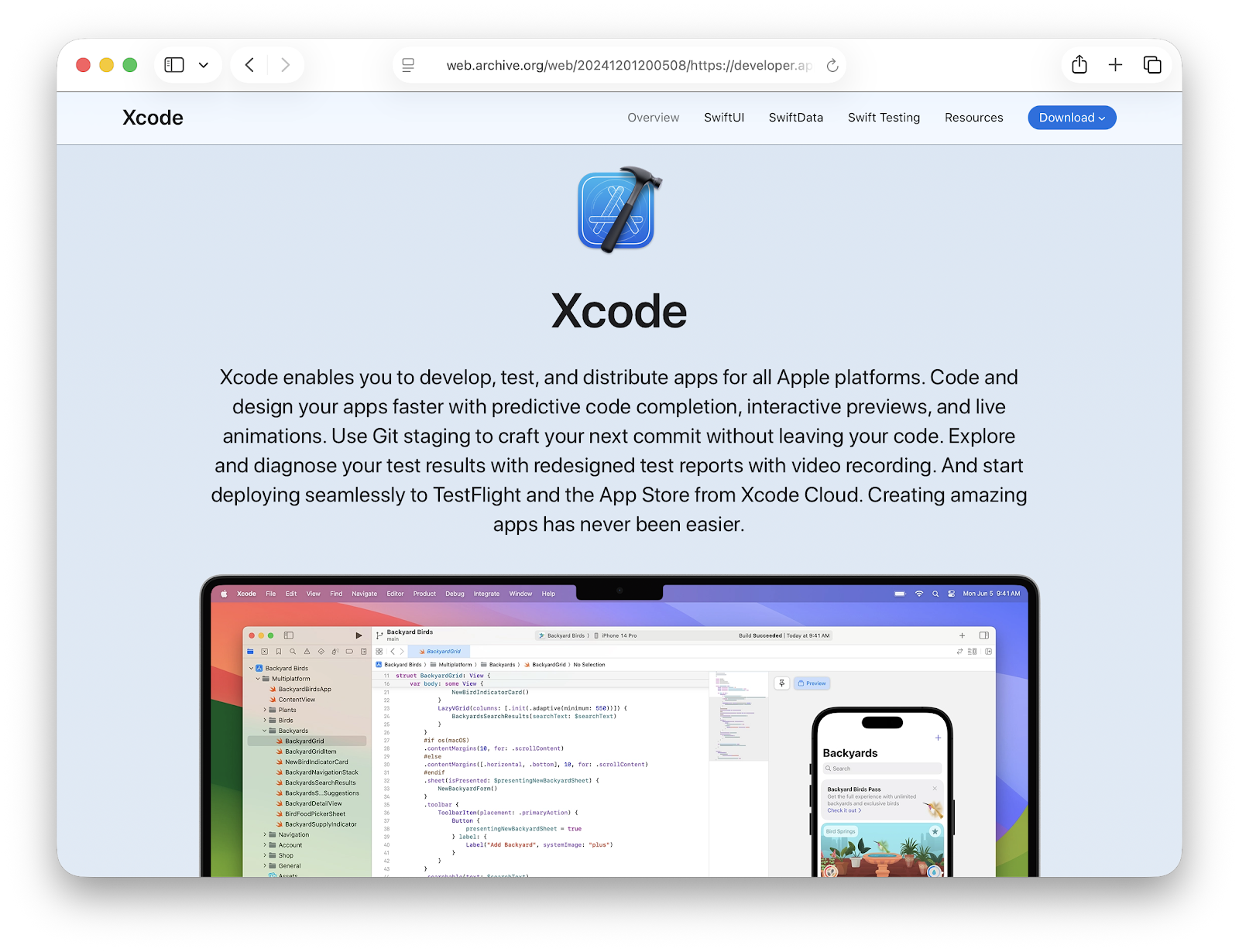1239x952 pixels.
Task: Expand the Birds folder
Action: tap(265, 721)
